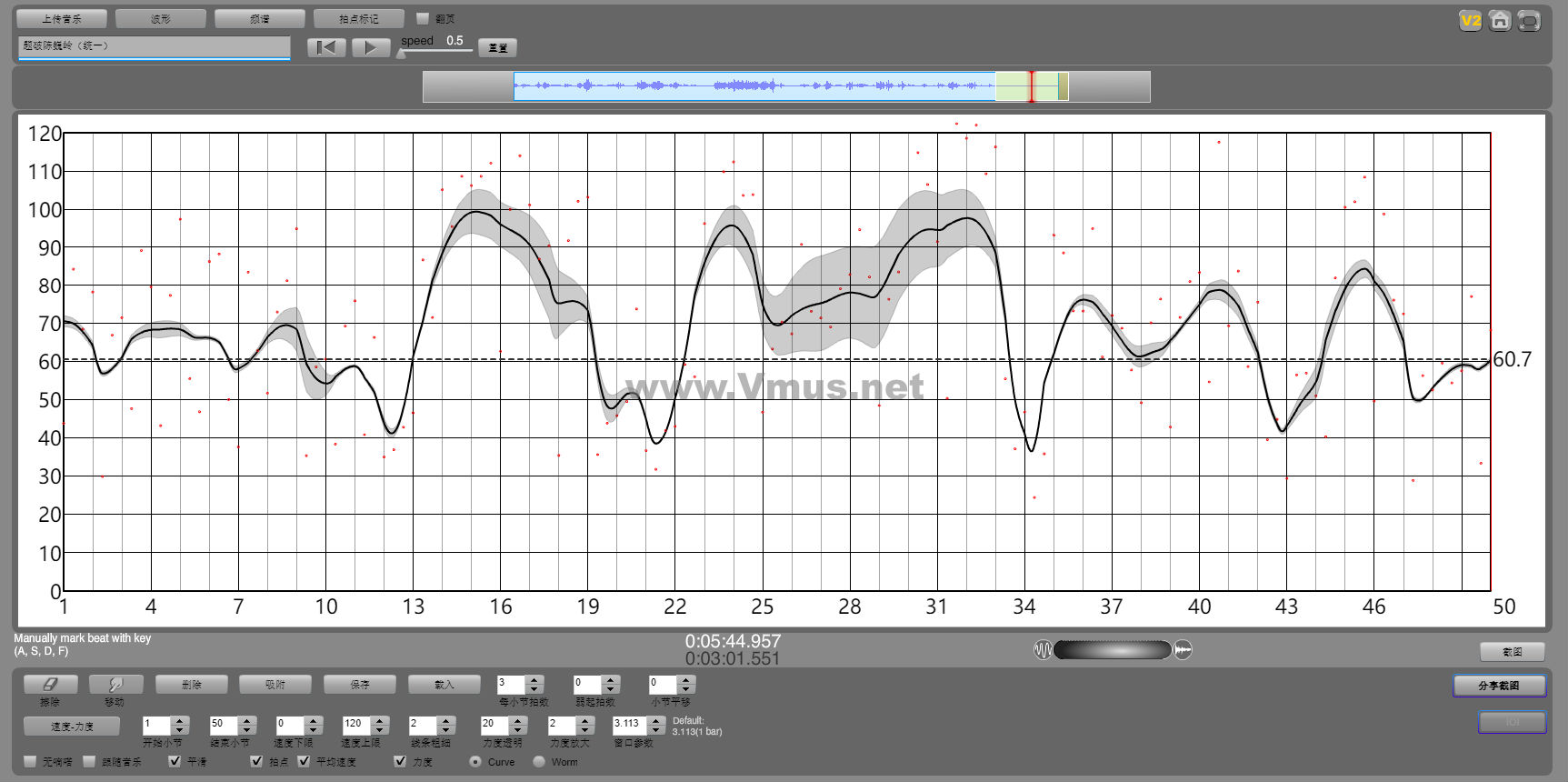This screenshot has height=782, width=1568.
Task: Uncheck the 力度 dynamics checkbox
Action: coord(400,761)
